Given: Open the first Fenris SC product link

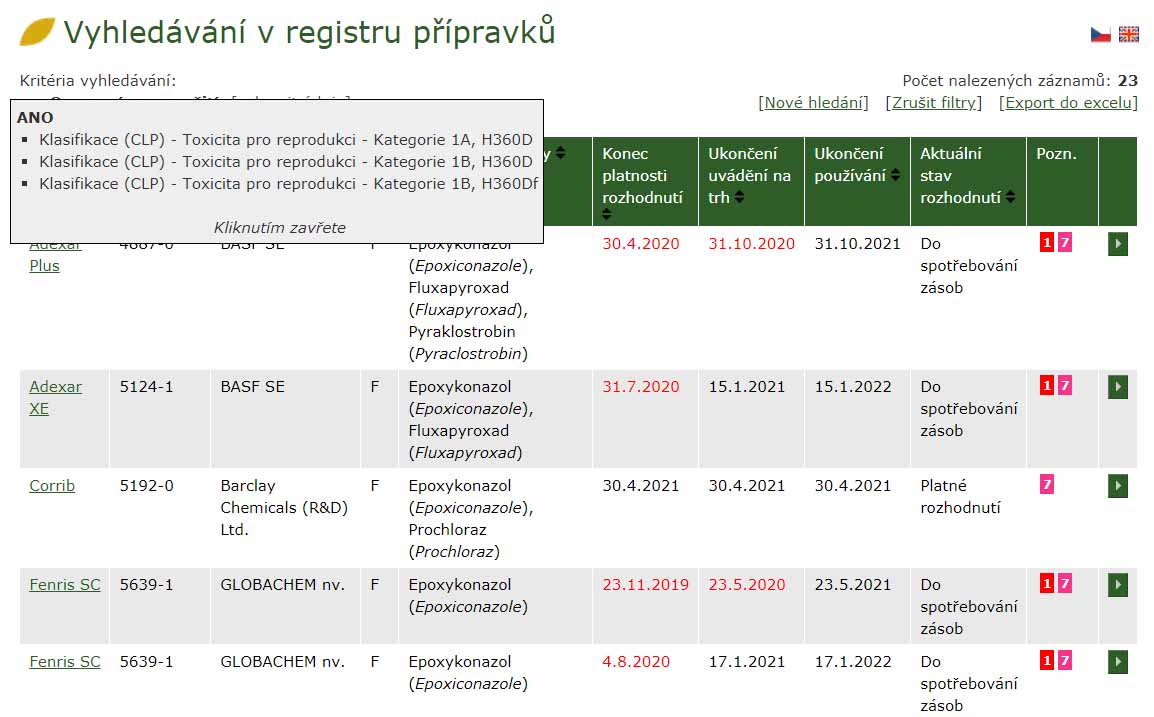Looking at the screenshot, I should coord(65,585).
